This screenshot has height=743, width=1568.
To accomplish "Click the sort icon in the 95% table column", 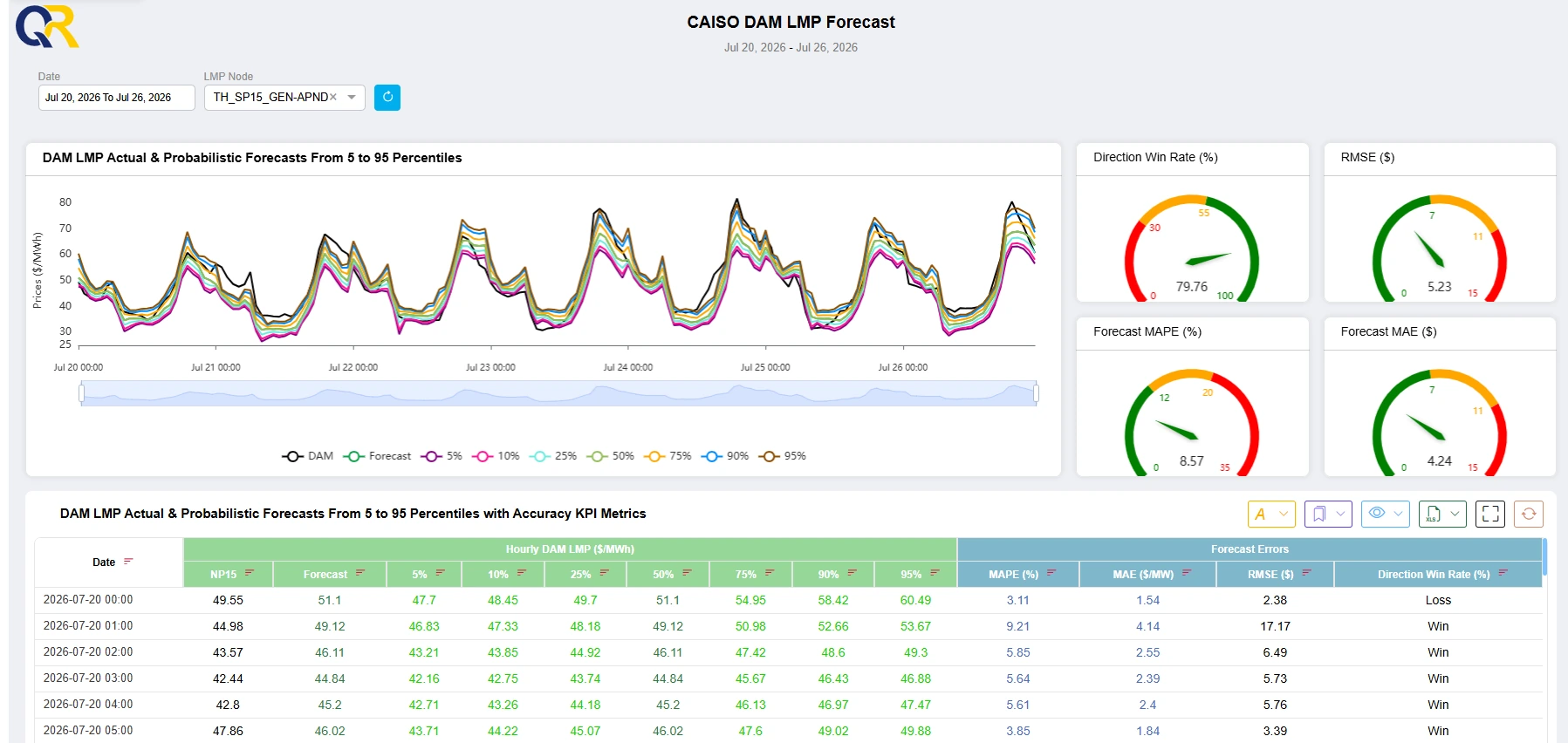I will coord(935,574).
